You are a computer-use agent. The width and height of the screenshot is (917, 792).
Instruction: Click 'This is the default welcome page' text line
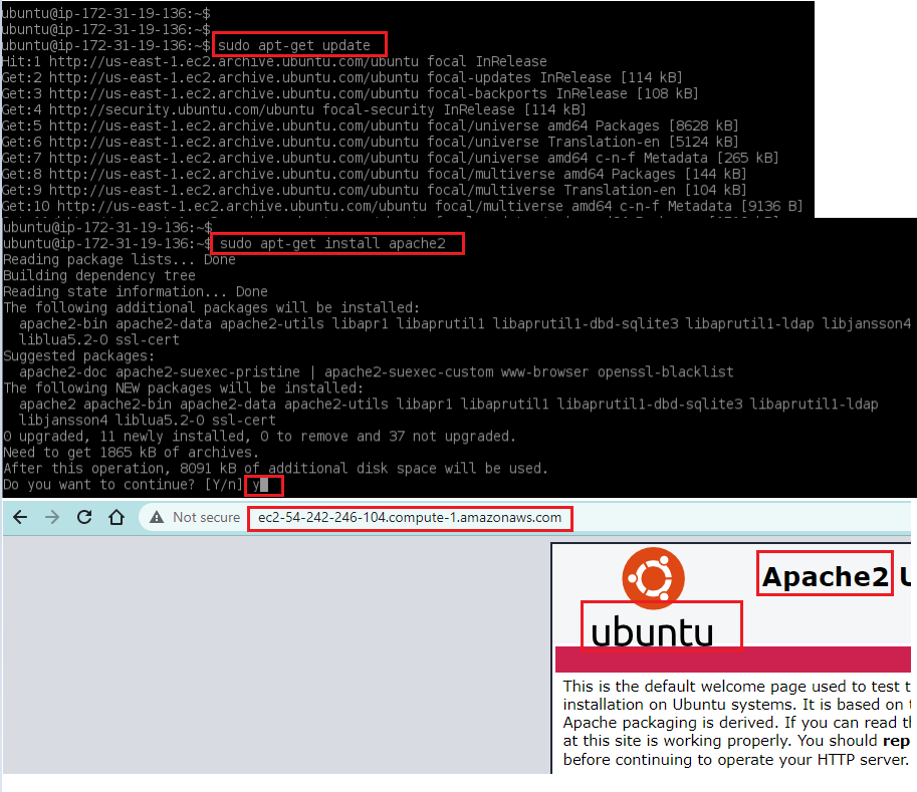[x=737, y=686]
